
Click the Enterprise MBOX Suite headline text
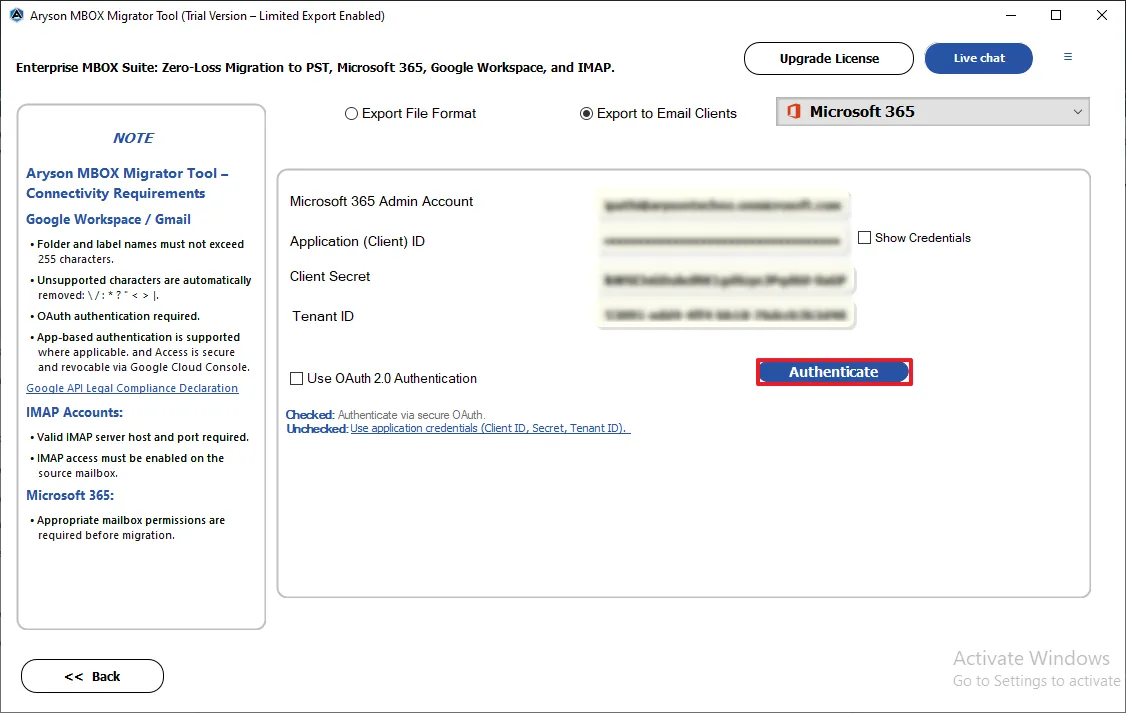(x=315, y=67)
